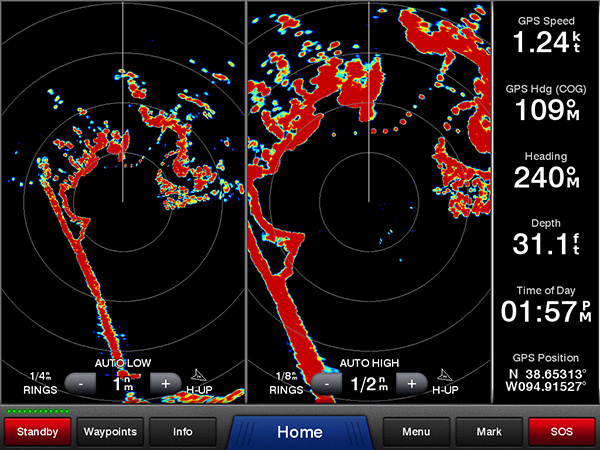Select the GPS Hdg (COG) readout
Screen dimensions: 600x450
tap(546, 104)
